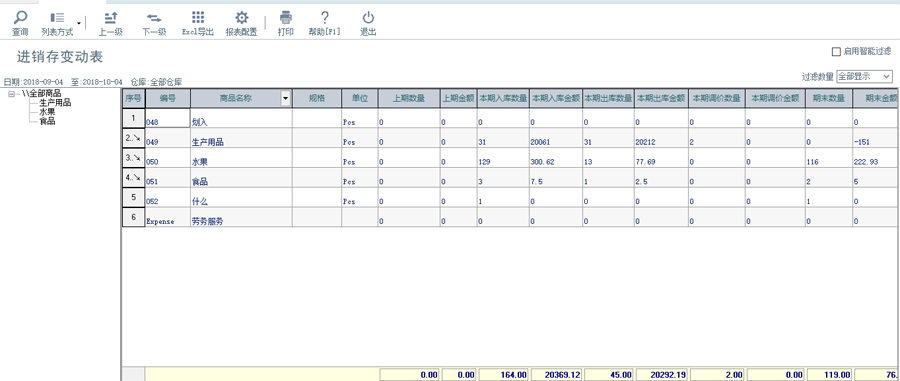Open the 列表方式 dropdown arrow

(79, 23)
